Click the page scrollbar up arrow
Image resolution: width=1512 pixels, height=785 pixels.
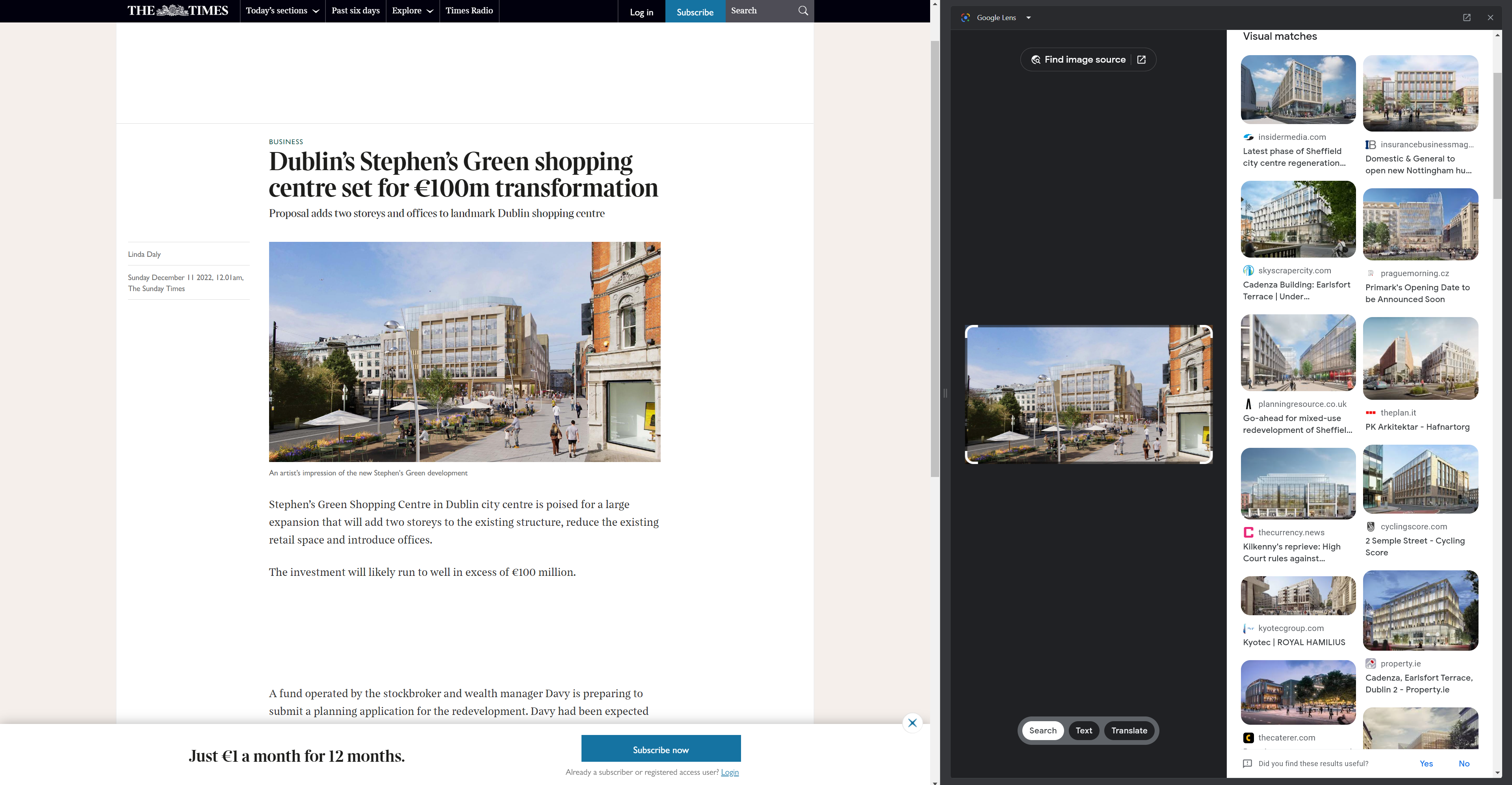tap(934, 4)
